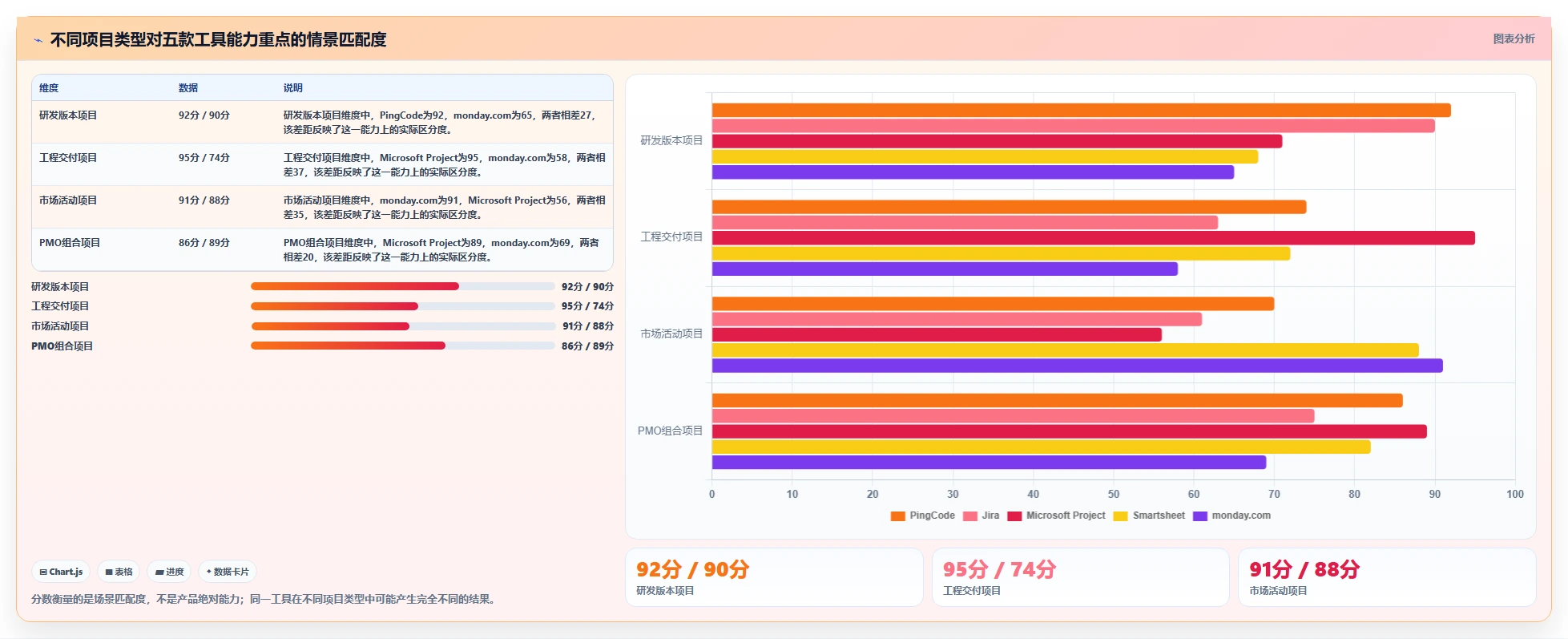This screenshot has width=1568, height=639.
Task: Click the small icon before the page title
Action: (x=38, y=40)
